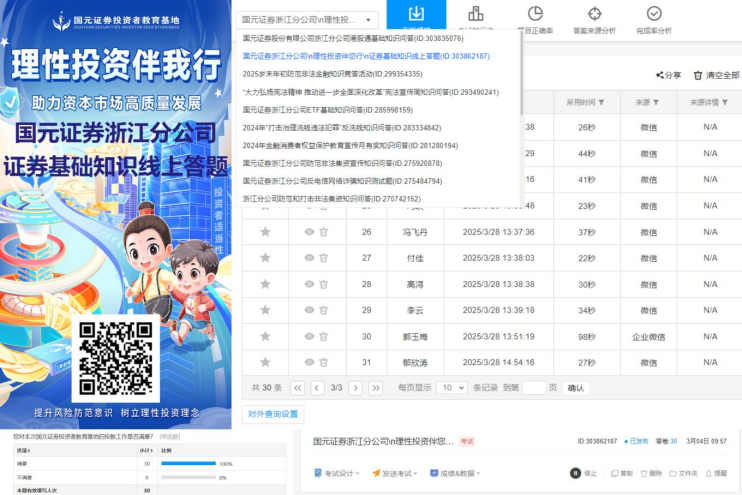Click the 文件夹 folder icon
Screen dimensions: 742x495
pyautogui.click(x=672, y=473)
